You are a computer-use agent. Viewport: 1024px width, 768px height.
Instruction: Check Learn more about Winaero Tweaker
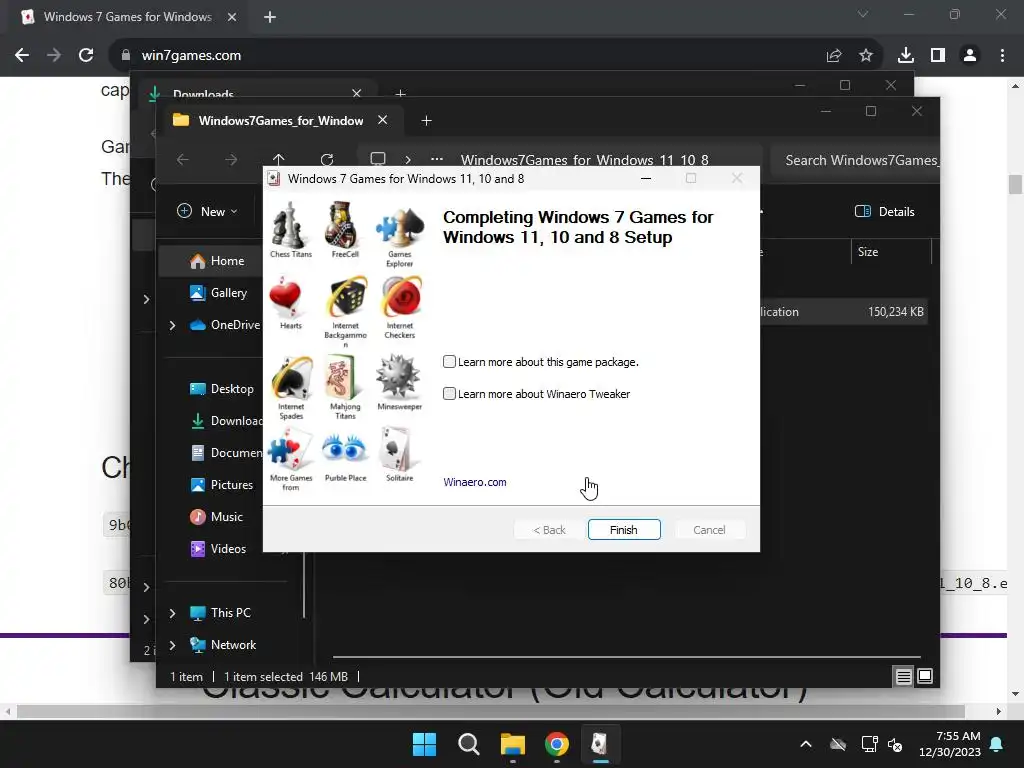[449, 394]
